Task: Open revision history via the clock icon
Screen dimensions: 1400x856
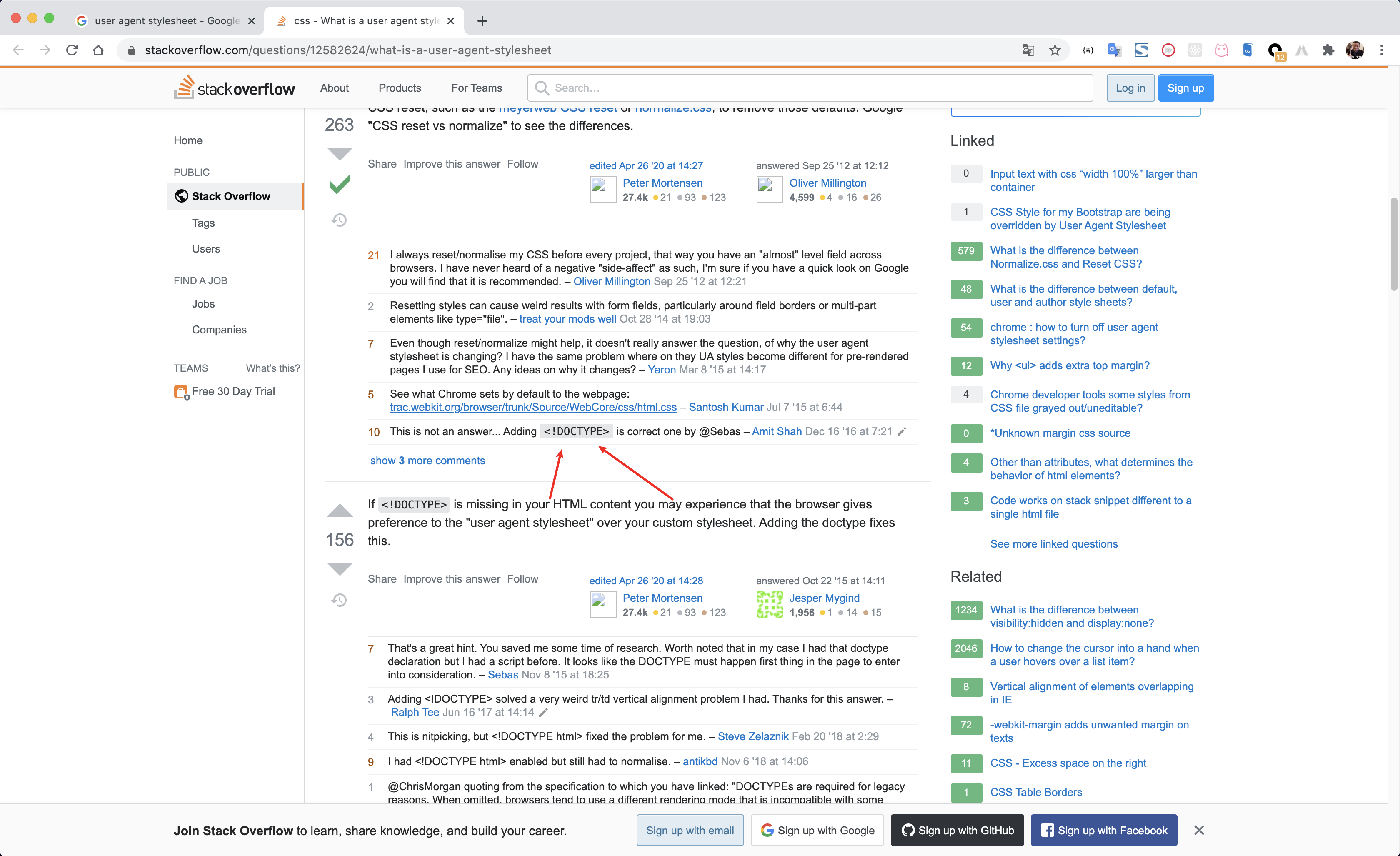Action: [x=339, y=220]
